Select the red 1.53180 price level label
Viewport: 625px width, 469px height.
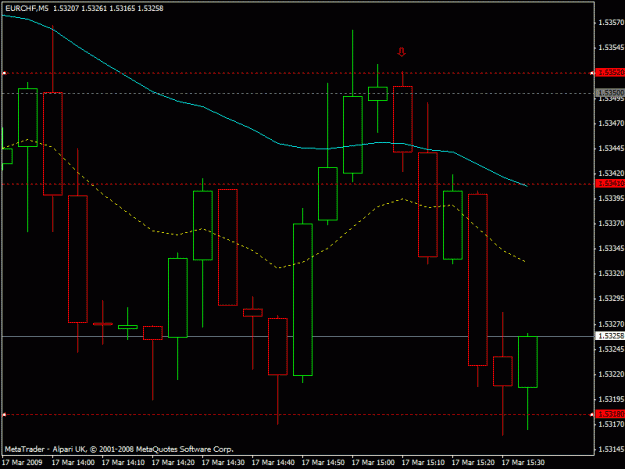[x=610, y=414]
